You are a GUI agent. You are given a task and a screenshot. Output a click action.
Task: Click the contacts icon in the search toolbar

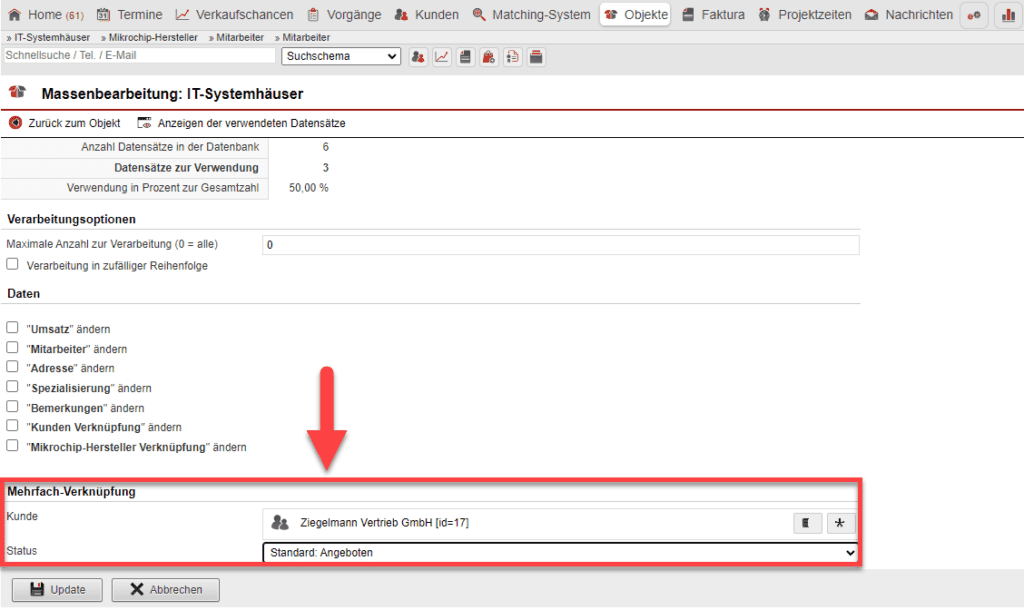(x=417, y=57)
